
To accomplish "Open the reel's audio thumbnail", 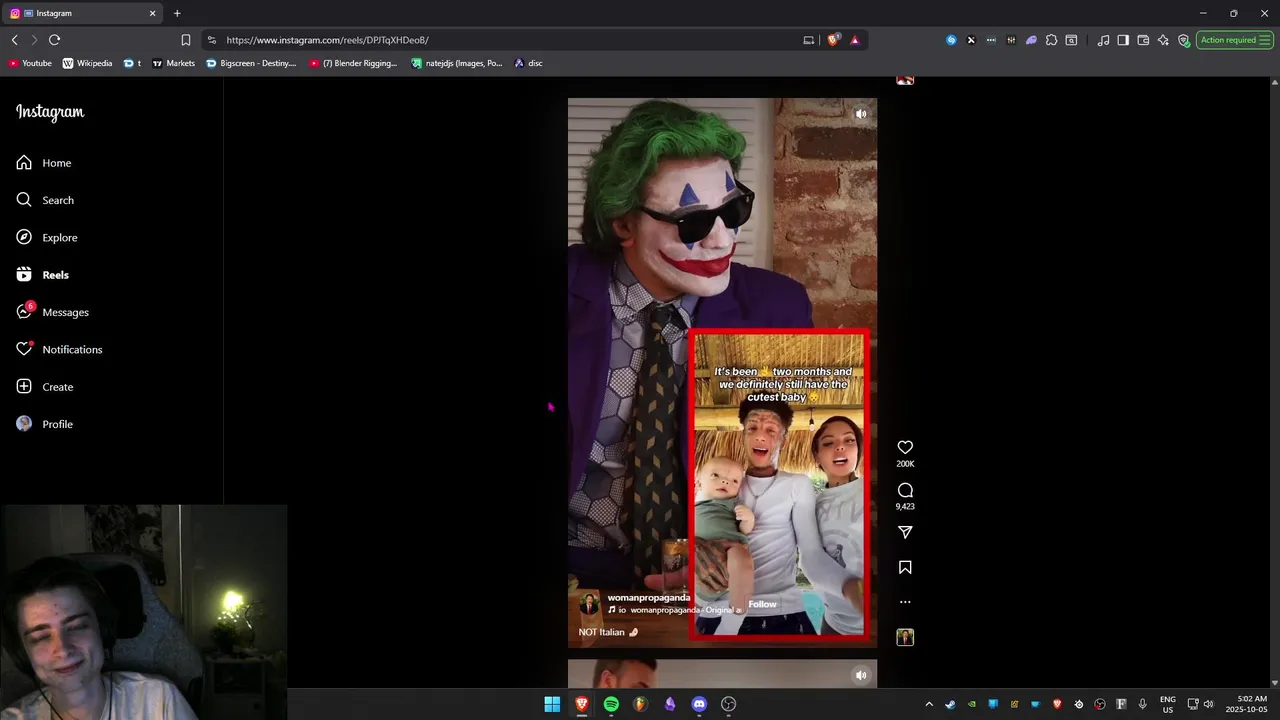I will (x=905, y=637).
